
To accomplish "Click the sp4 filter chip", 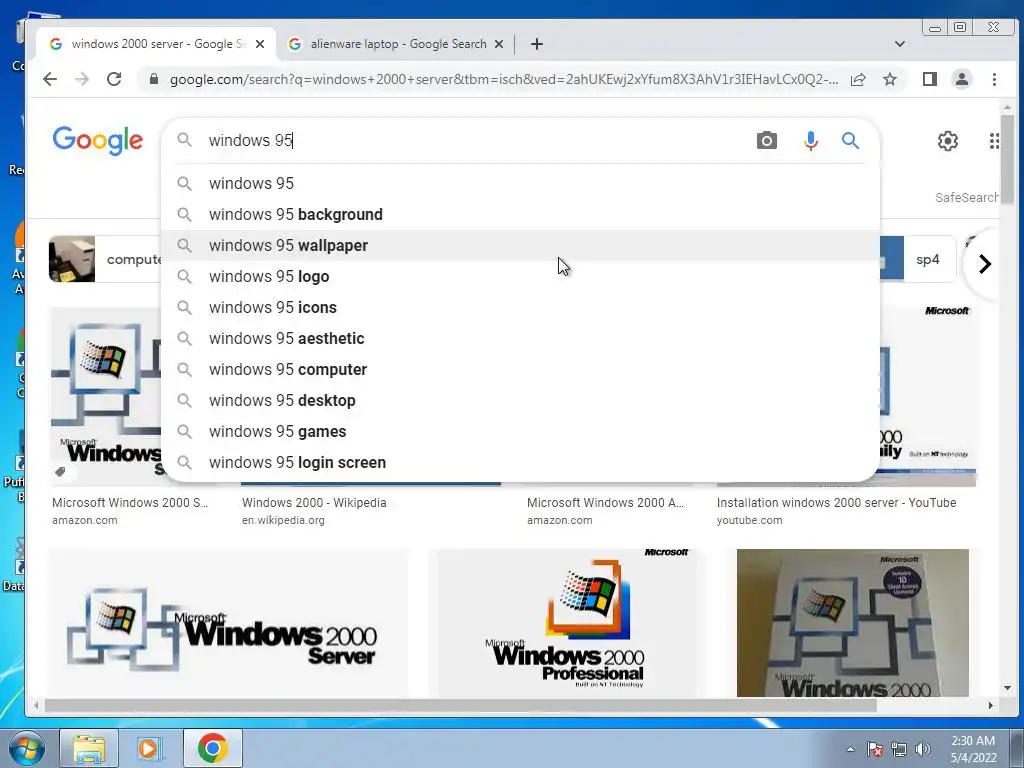I will (x=920, y=259).
